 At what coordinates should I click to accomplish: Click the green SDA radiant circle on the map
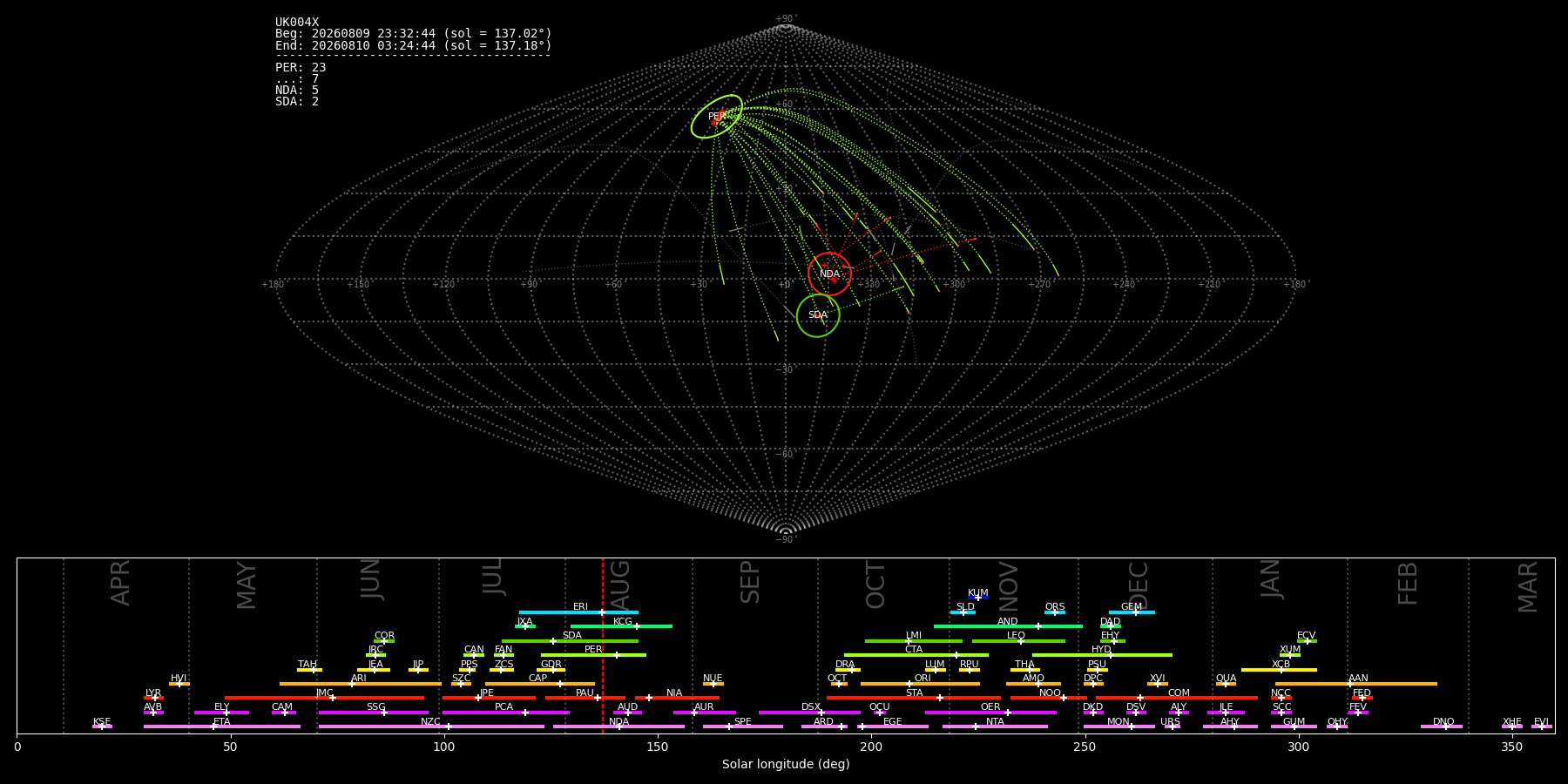818,315
